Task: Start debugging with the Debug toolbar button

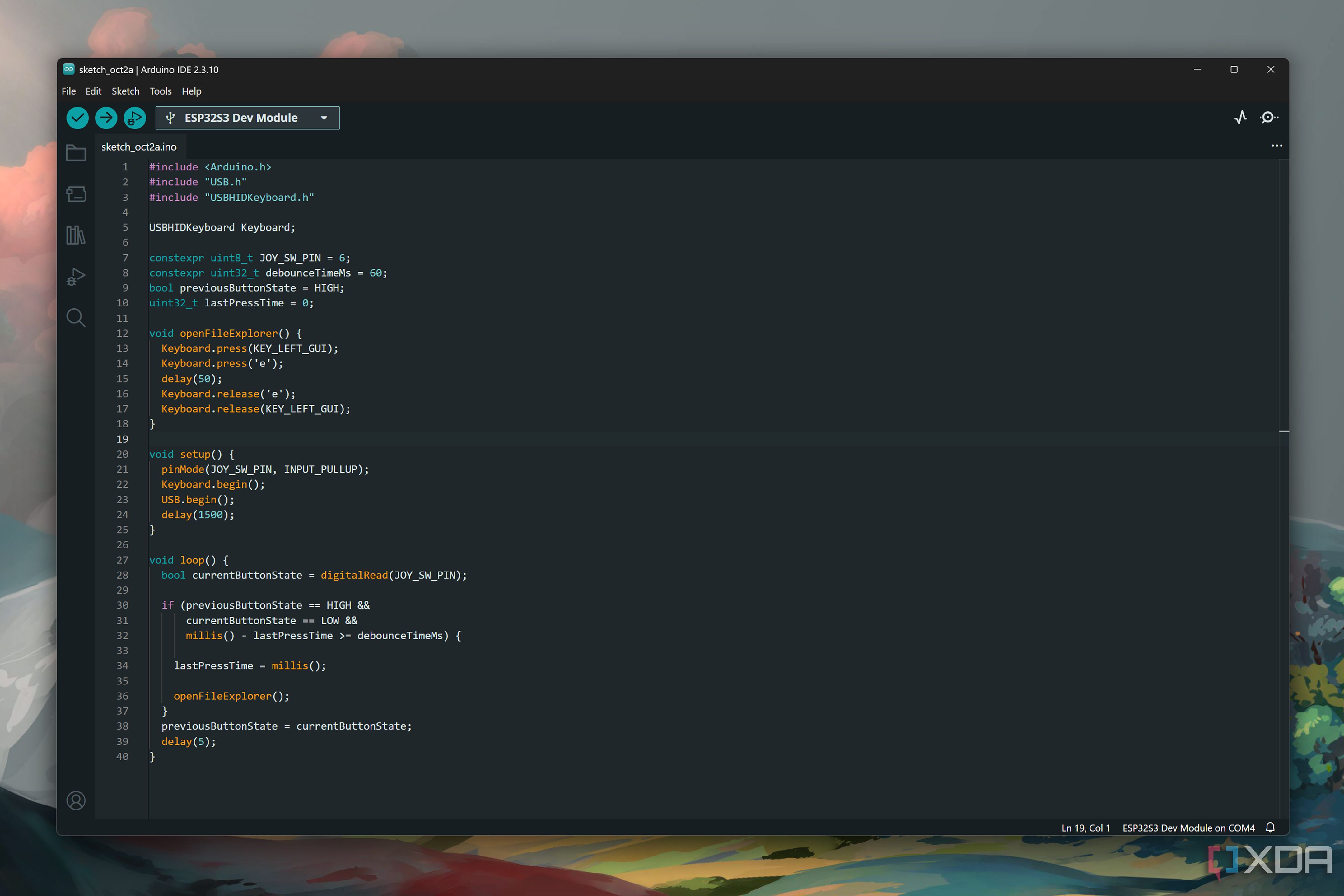Action: pos(135,118)
